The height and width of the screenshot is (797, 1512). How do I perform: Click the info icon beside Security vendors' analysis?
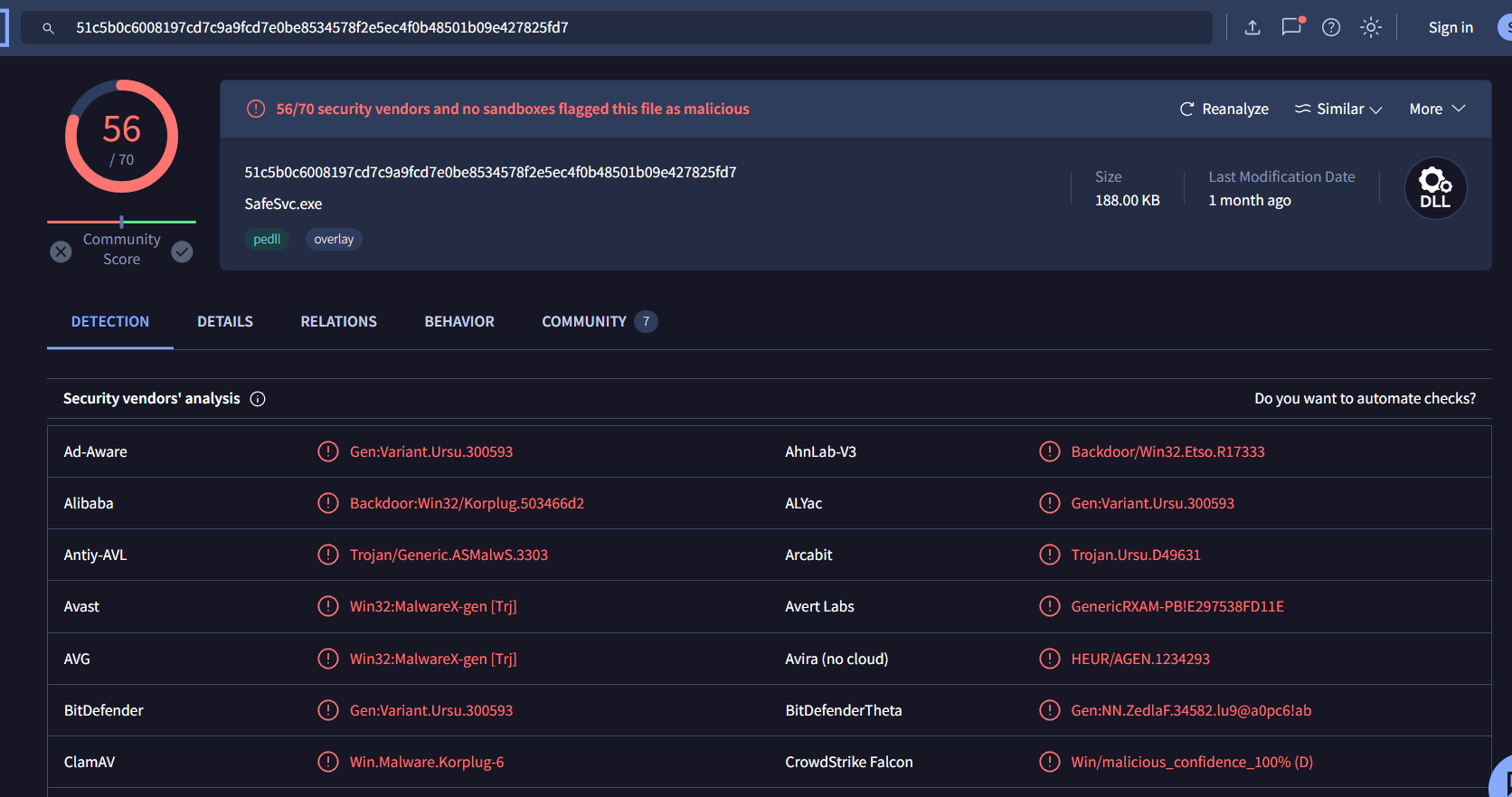[258, 399]
